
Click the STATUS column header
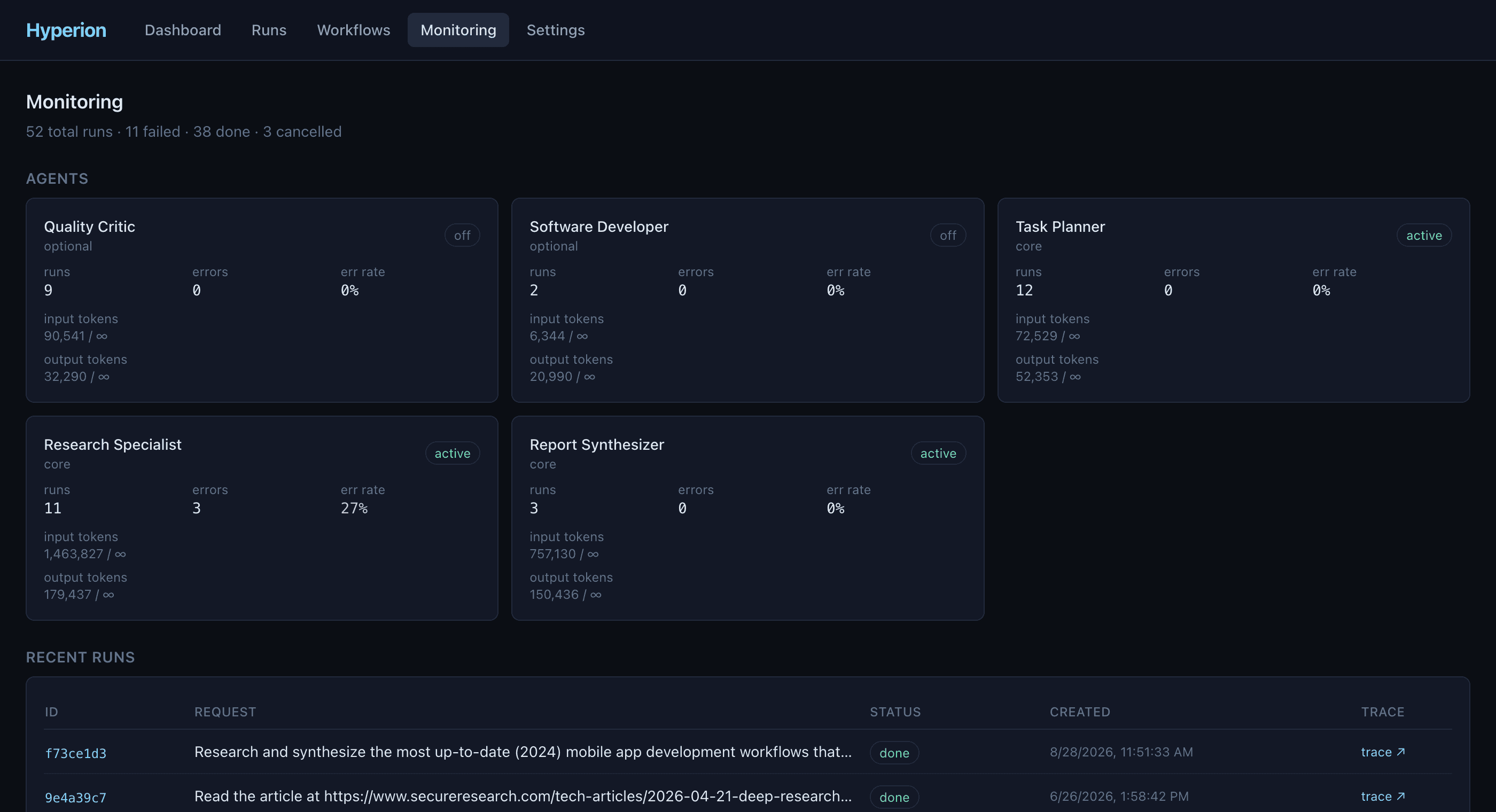tap(895, 712)
